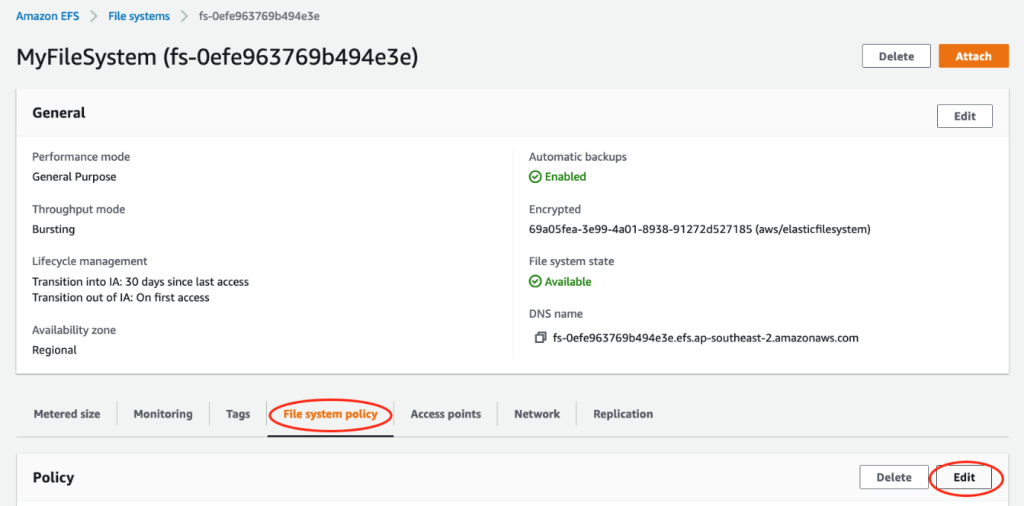1024x506 pixels.
Task: Delete the file system policy
Action: tap(893, 477)
